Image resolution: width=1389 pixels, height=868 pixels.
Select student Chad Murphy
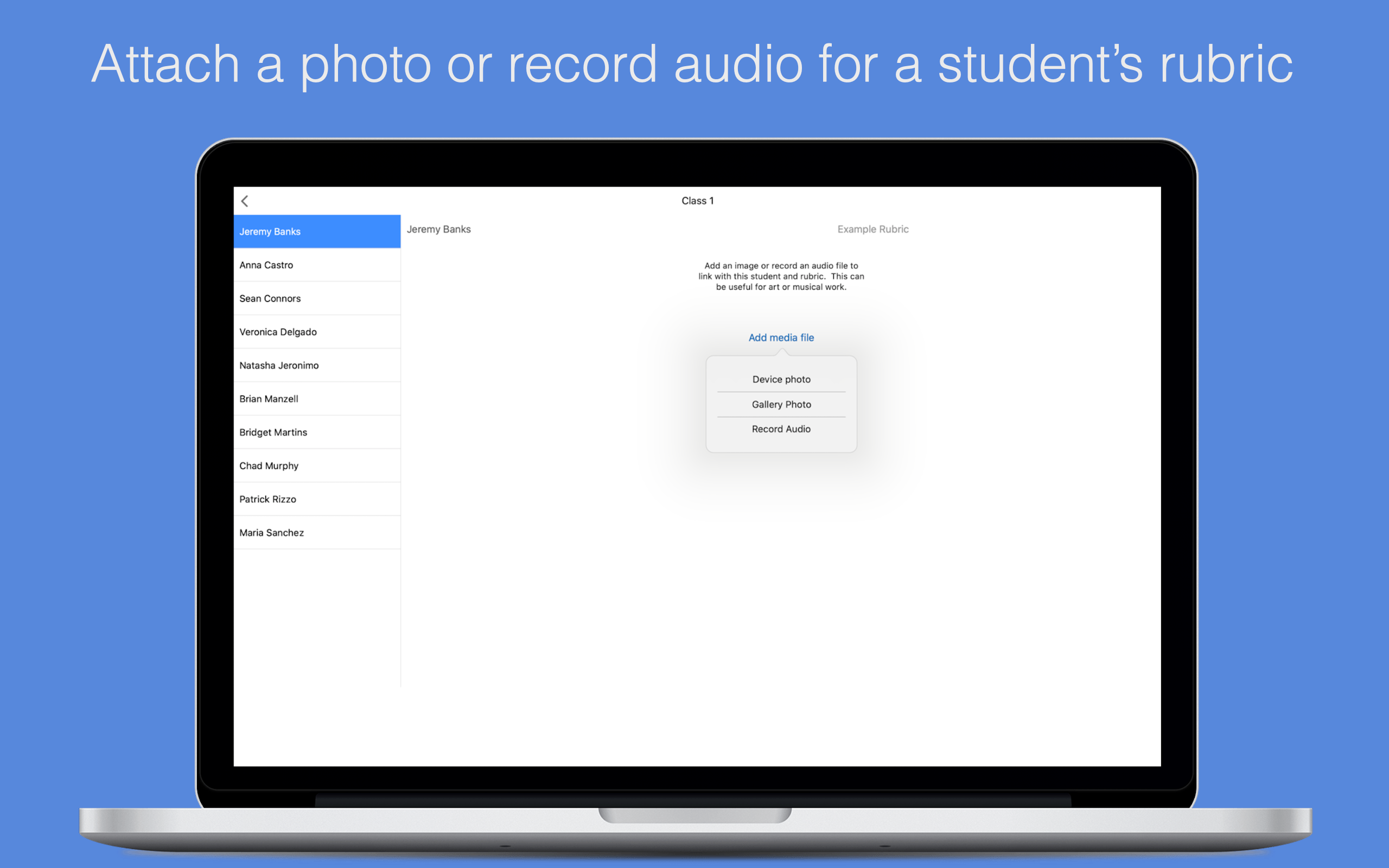[x=317, y=465]
